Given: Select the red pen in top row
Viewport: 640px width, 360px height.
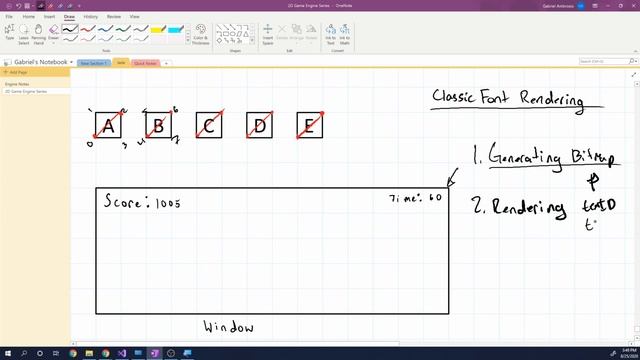Looking at the screenshot, I should [87, 29].
